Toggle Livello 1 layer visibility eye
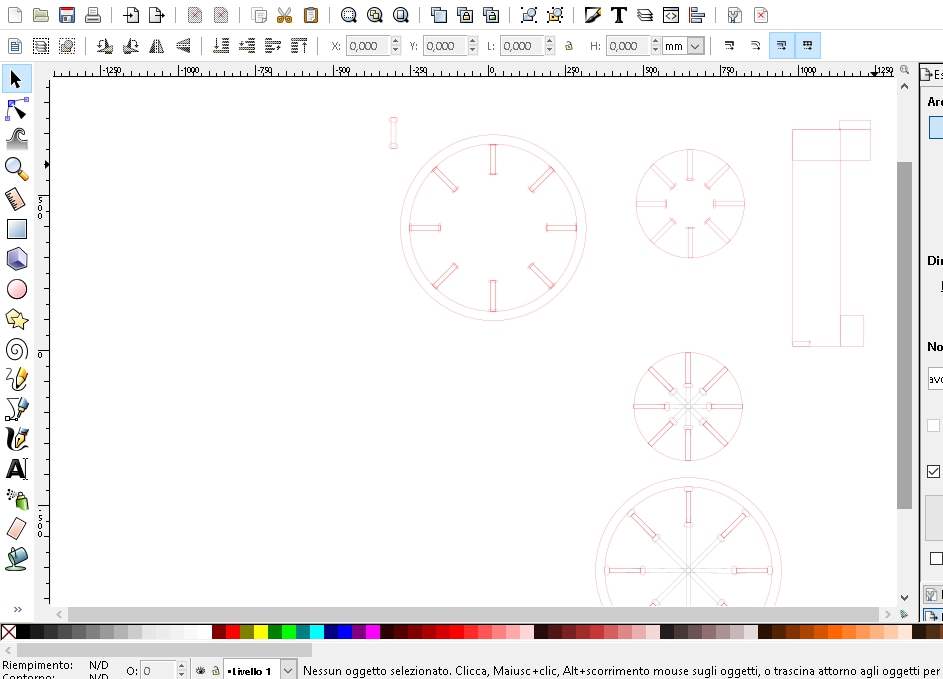 pos(201,671)
